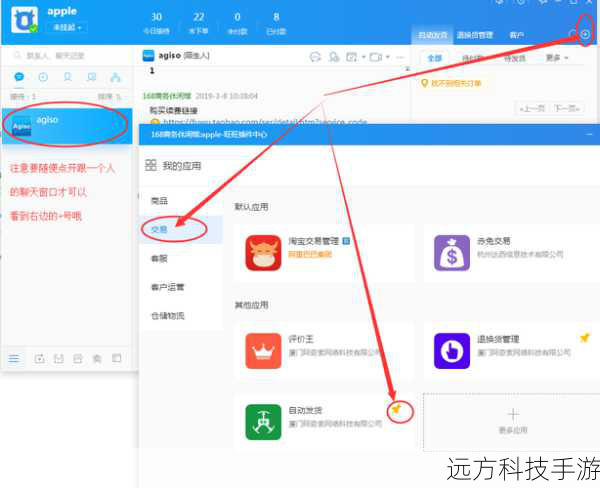Viewport: 600px width, 488px height.
Task: Click the 未下单 count of 22
Action: 198,23
